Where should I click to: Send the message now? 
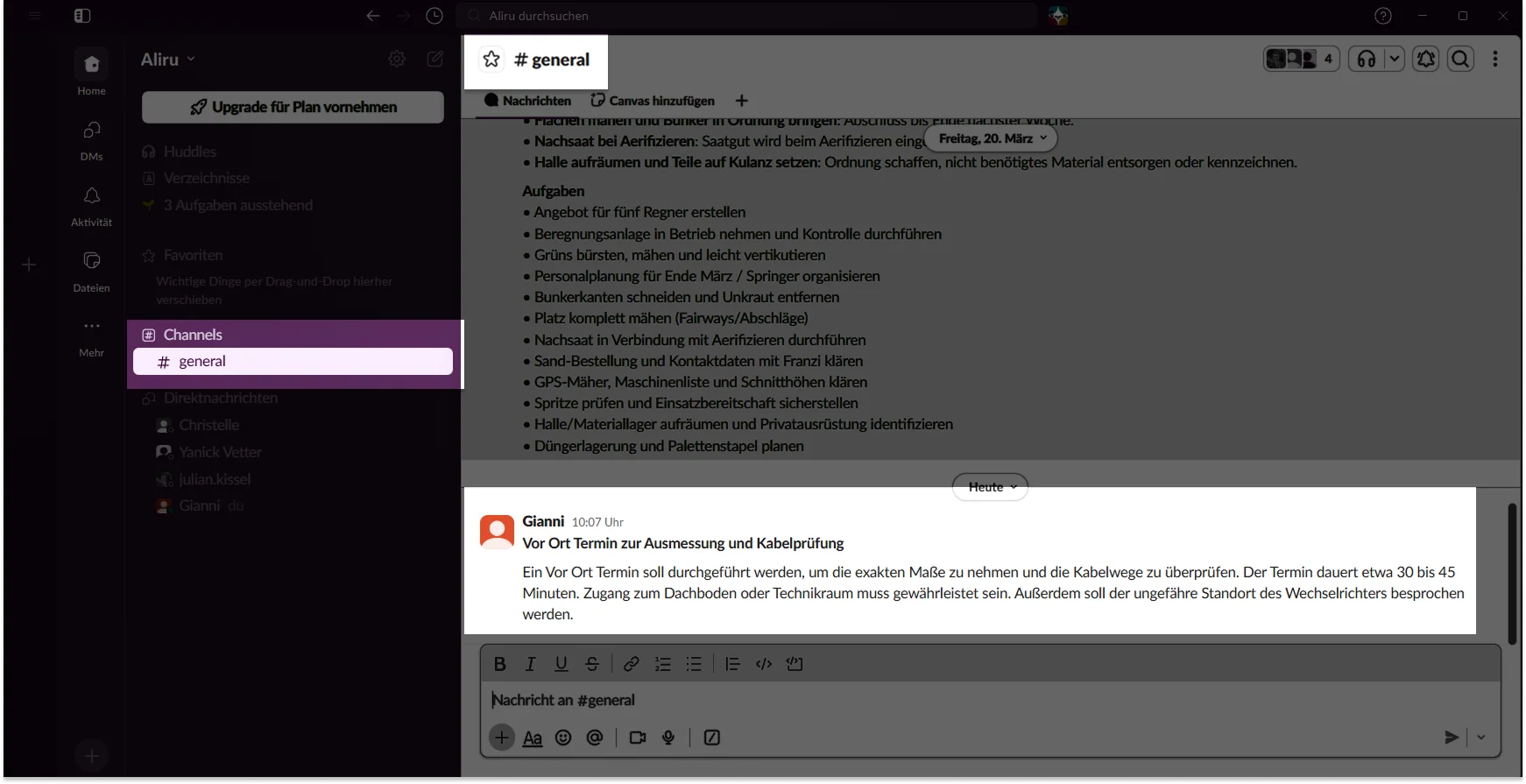click(x=1452, y=738)
